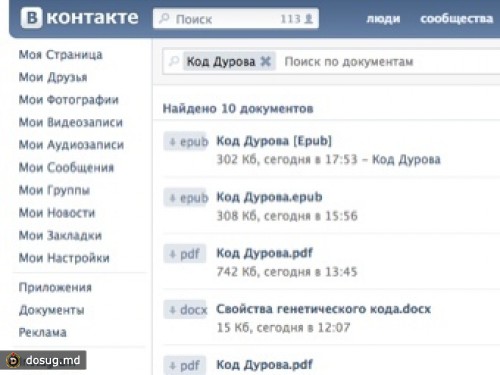Click the VKontakte logo icon
This screenshot has height=375, width=500.
coord(31,18)
